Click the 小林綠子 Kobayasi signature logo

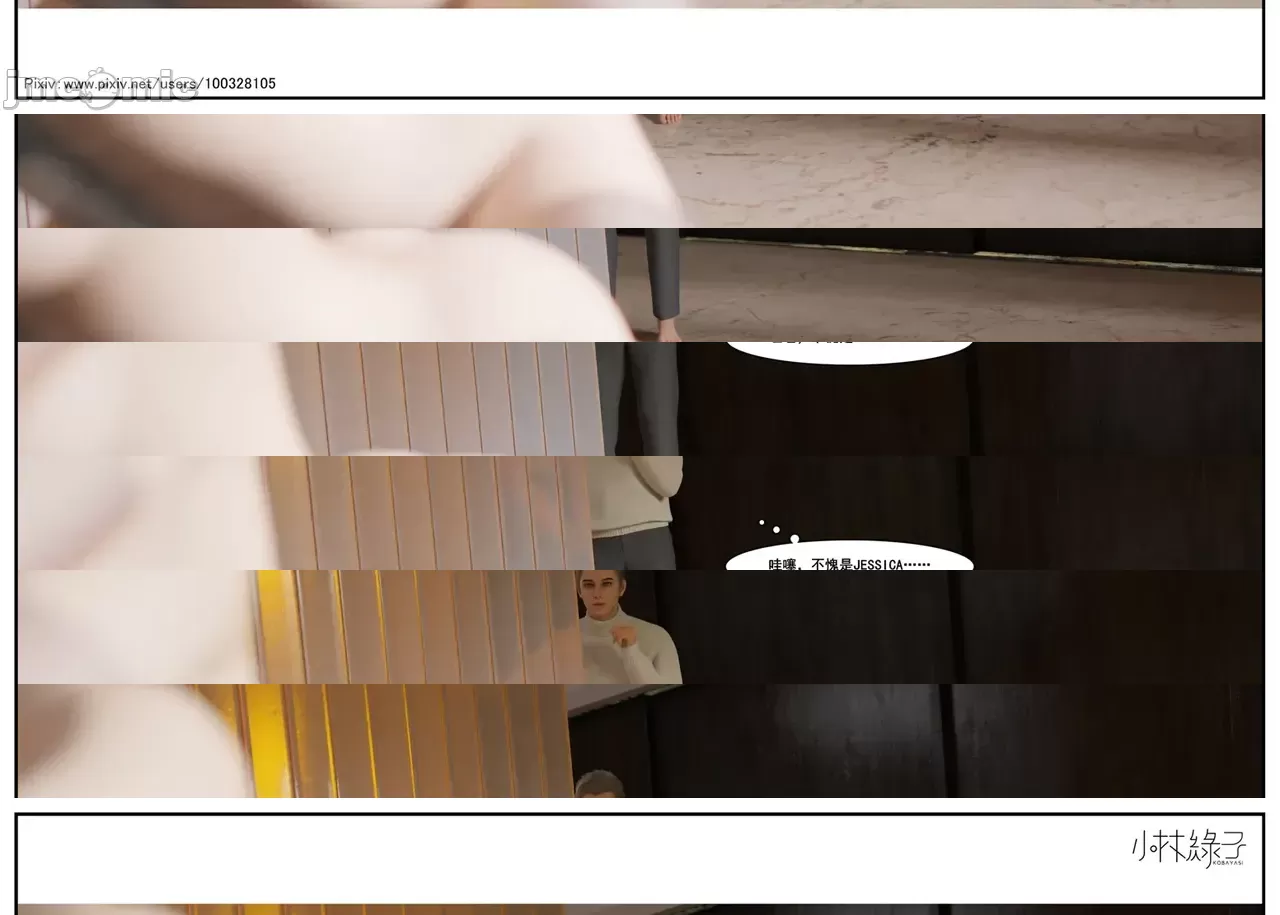(x=1188, y=849)
